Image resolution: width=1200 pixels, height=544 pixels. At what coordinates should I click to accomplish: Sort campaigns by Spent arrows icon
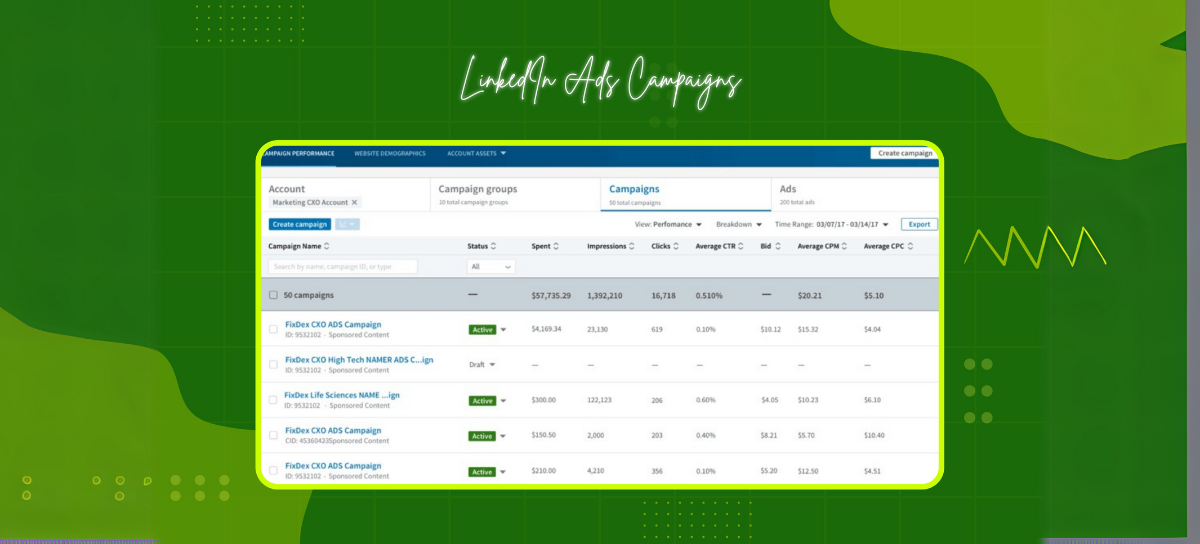(556, 246)
